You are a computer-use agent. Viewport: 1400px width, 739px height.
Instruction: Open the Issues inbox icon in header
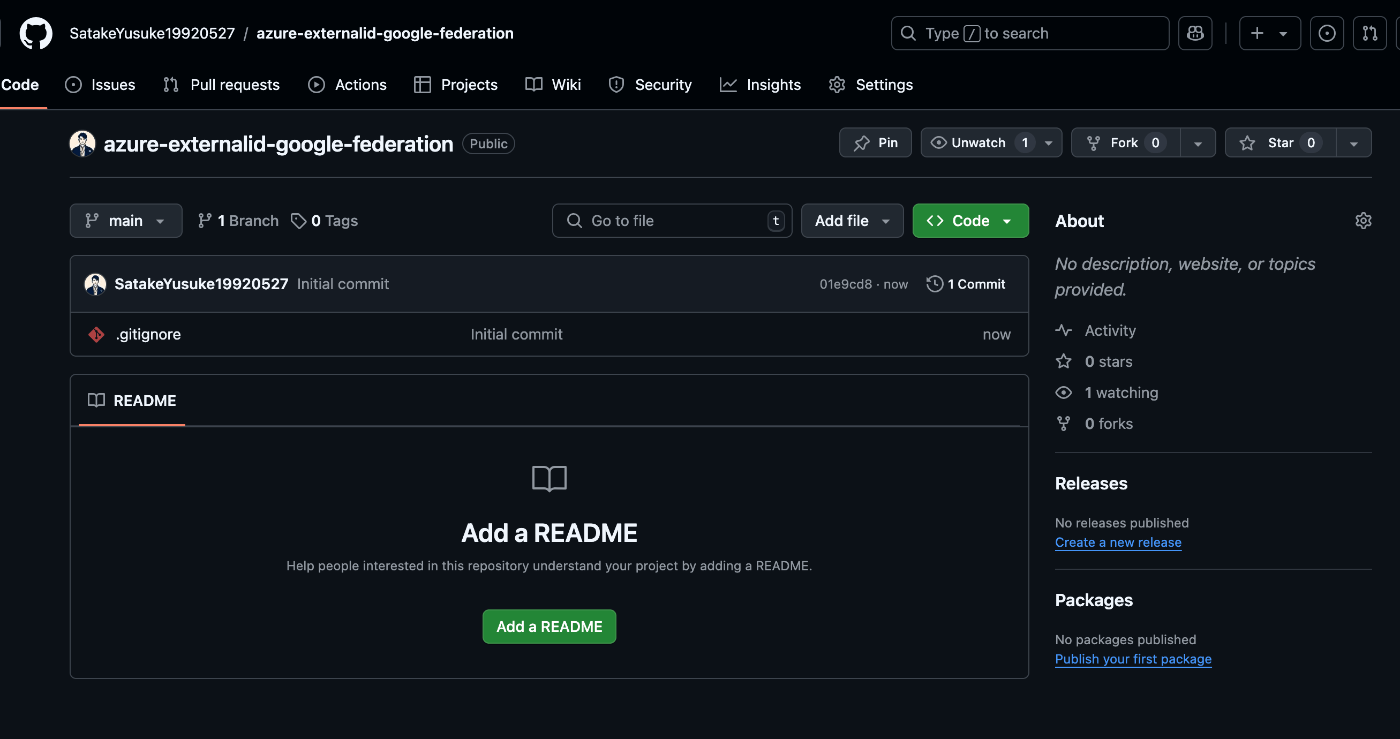[1327, 33]
